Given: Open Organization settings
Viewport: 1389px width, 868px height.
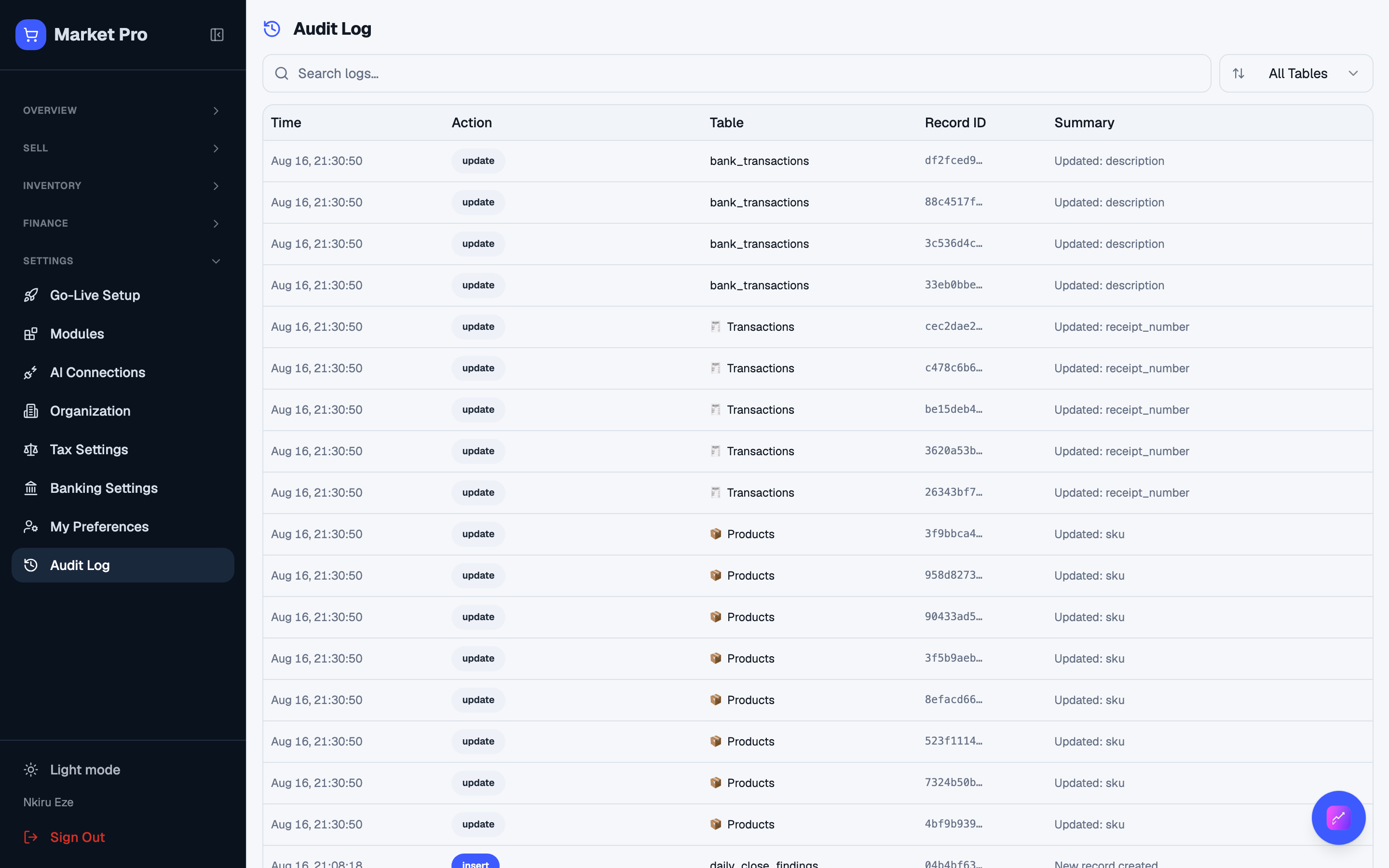Looking at the screenshot, I should coord(122,411).
